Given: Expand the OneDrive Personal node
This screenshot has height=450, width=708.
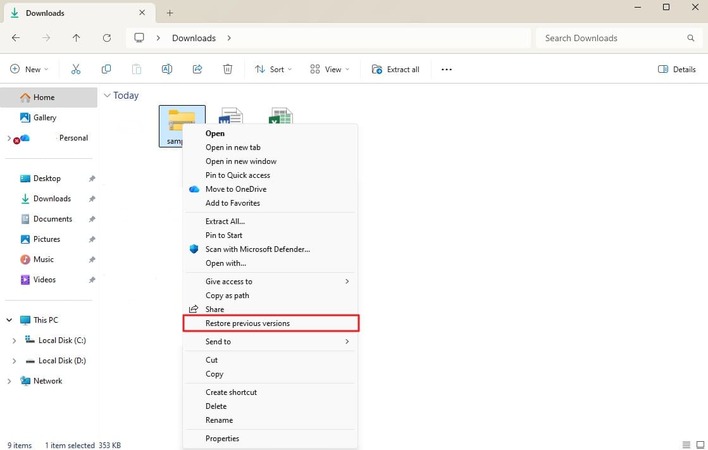Looking at the screenshot, I should click(9, 138).
